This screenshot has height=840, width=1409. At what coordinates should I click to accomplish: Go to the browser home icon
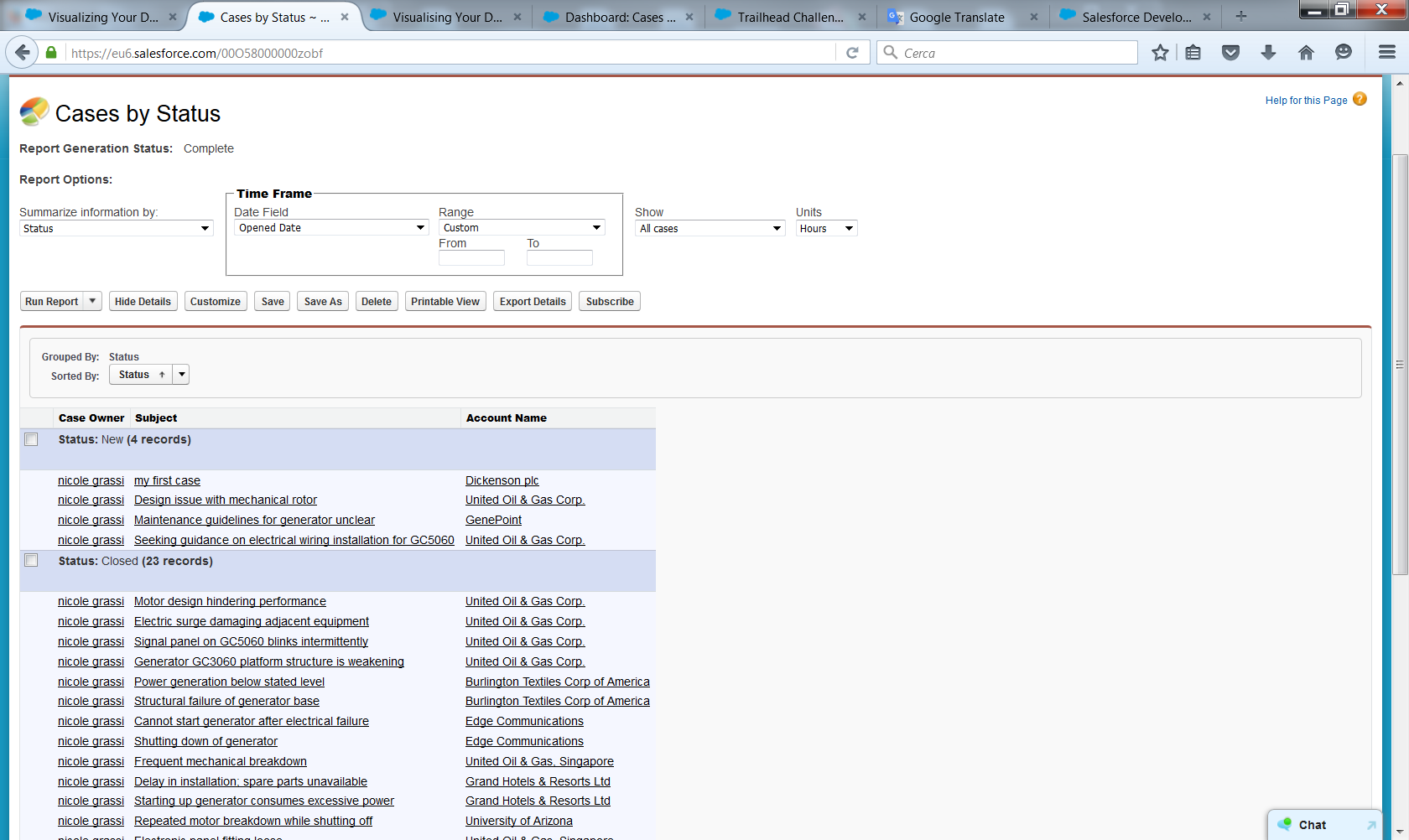tap(1306, 53)
